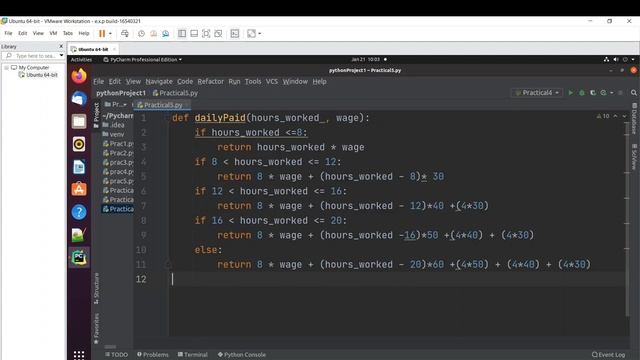Screen dimensions: 640x360
Task: Revert to snapshot icon in VMware toolbar
Action: (153, 33)
